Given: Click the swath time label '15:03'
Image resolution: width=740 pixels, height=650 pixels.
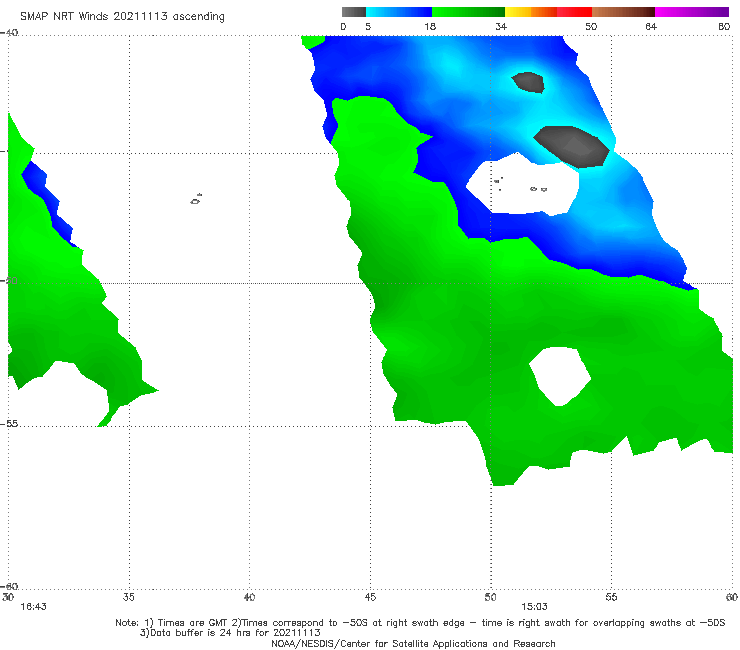Looking at the screenshot, I should [534, 607].
